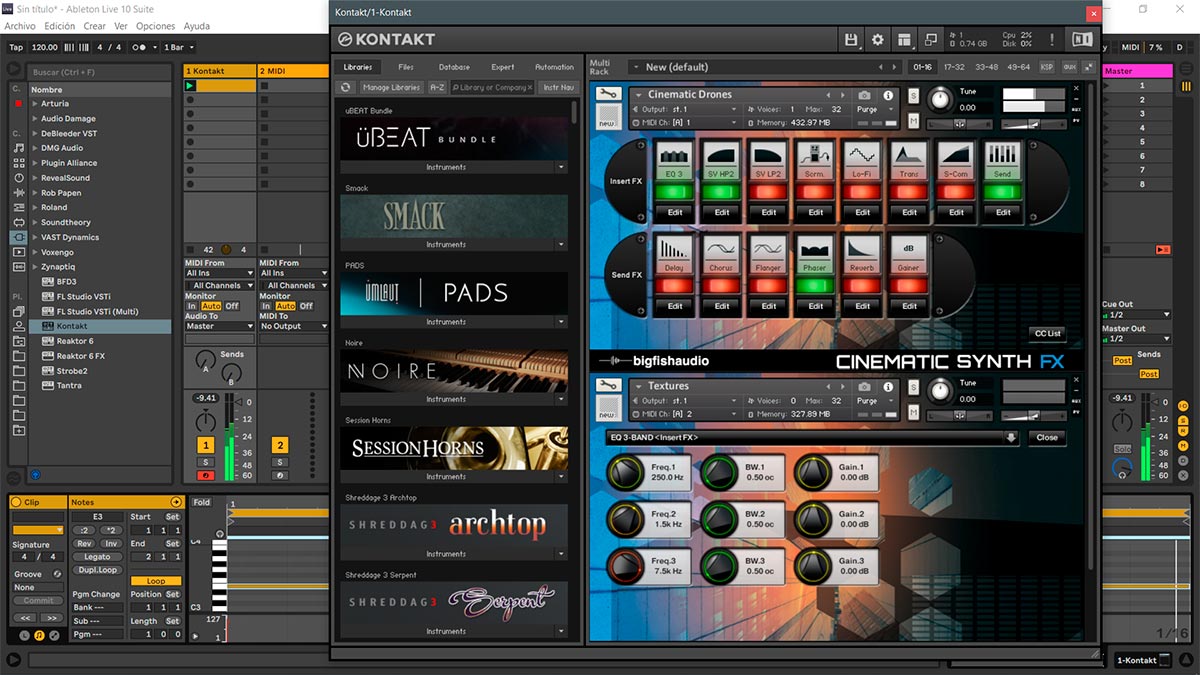Open wrench editor for Cinematic Drones

(x=608, y=95)
